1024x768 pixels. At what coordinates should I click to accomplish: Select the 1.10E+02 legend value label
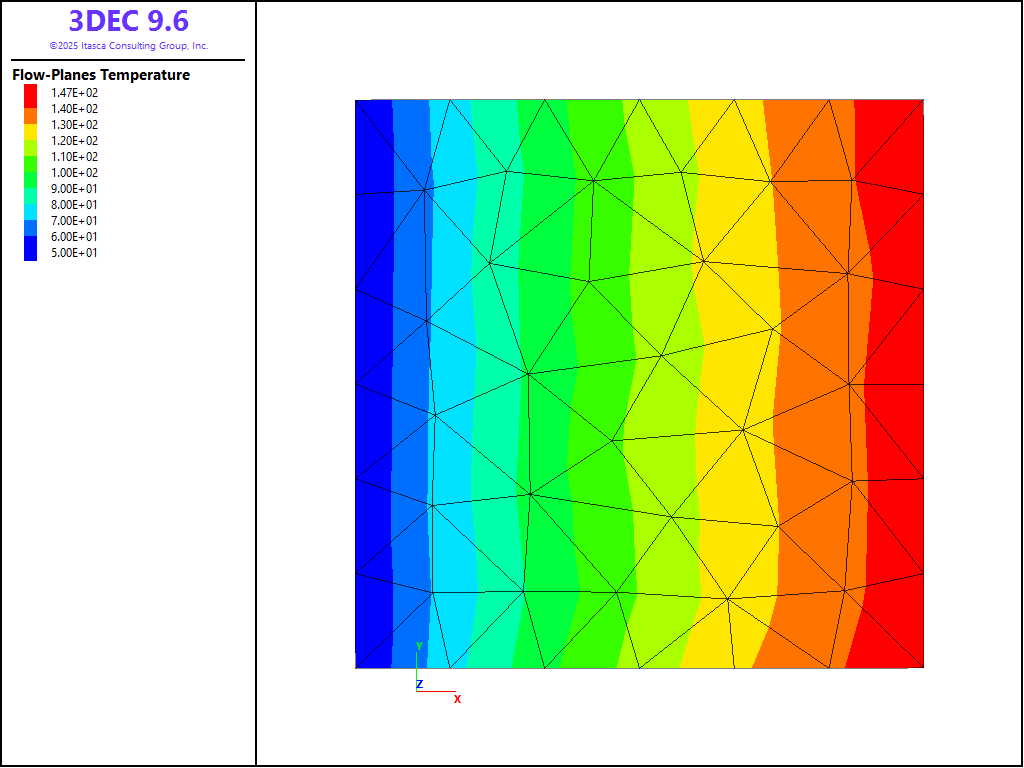[75, 157]
